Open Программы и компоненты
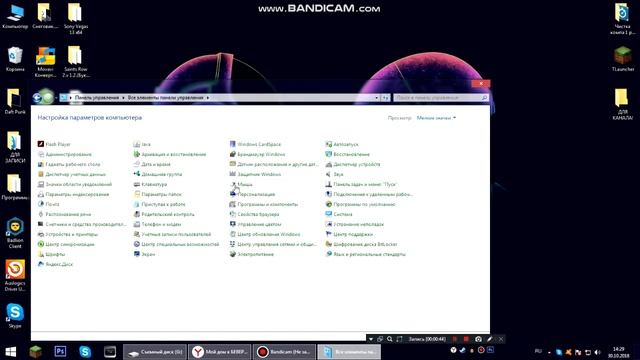Image resolution: width=640 pixels, height=360 pixels. 264,204
